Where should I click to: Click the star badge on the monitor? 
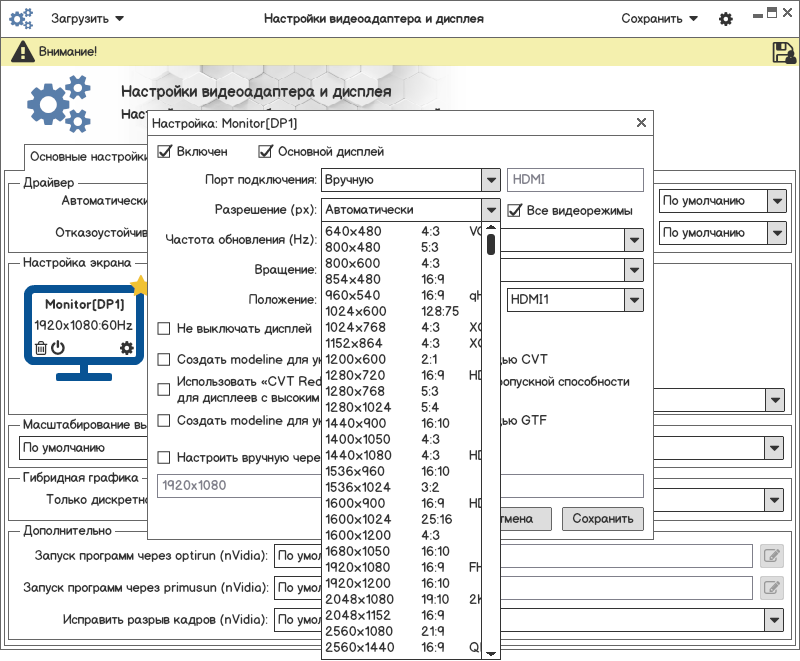(x=139, y=286)
